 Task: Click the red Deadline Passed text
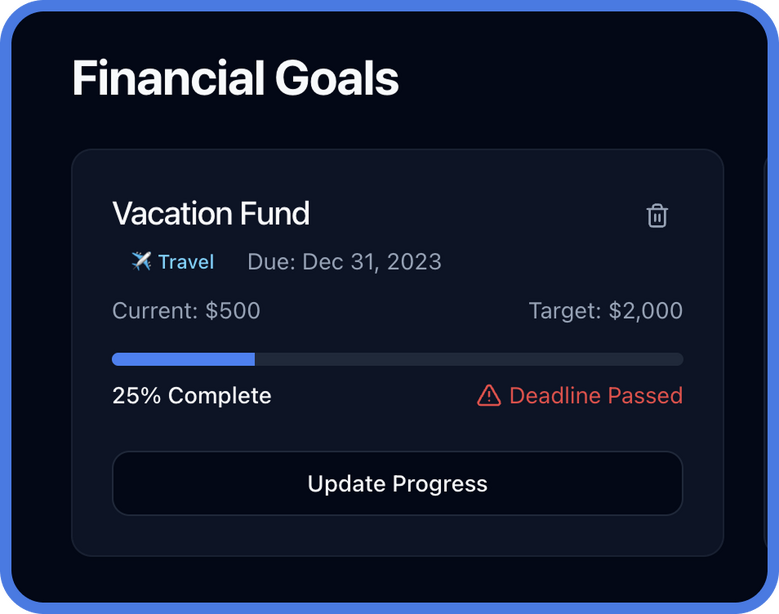pyautogui.click(x=596, y=396)
